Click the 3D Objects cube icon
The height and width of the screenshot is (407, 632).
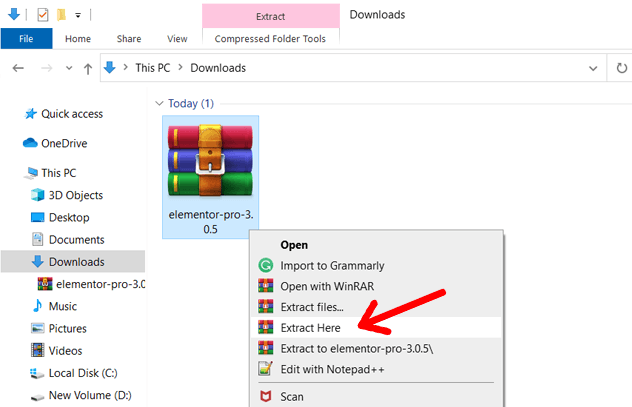pyautogui.click(x=37, y=195)
